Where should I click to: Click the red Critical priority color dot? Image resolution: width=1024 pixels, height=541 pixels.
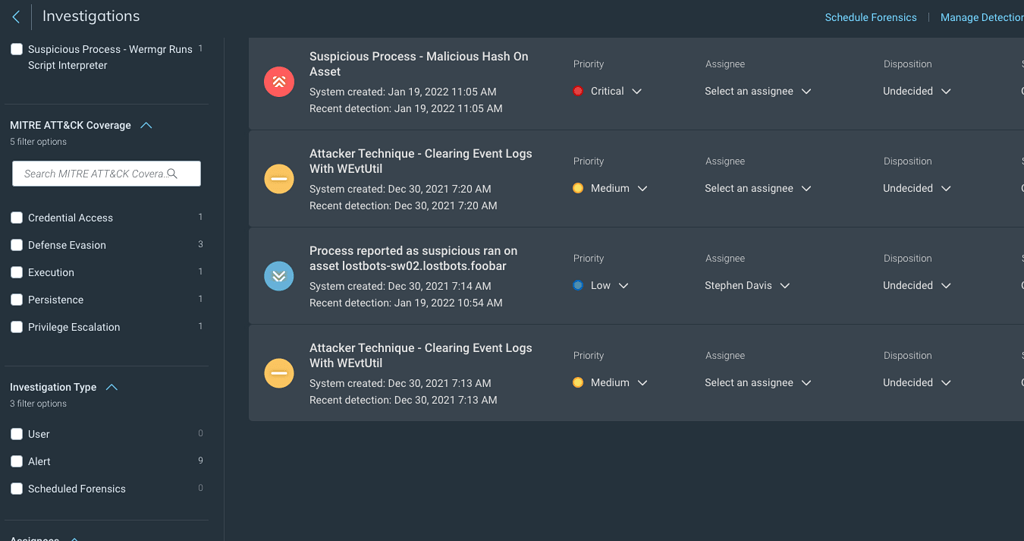578,91
